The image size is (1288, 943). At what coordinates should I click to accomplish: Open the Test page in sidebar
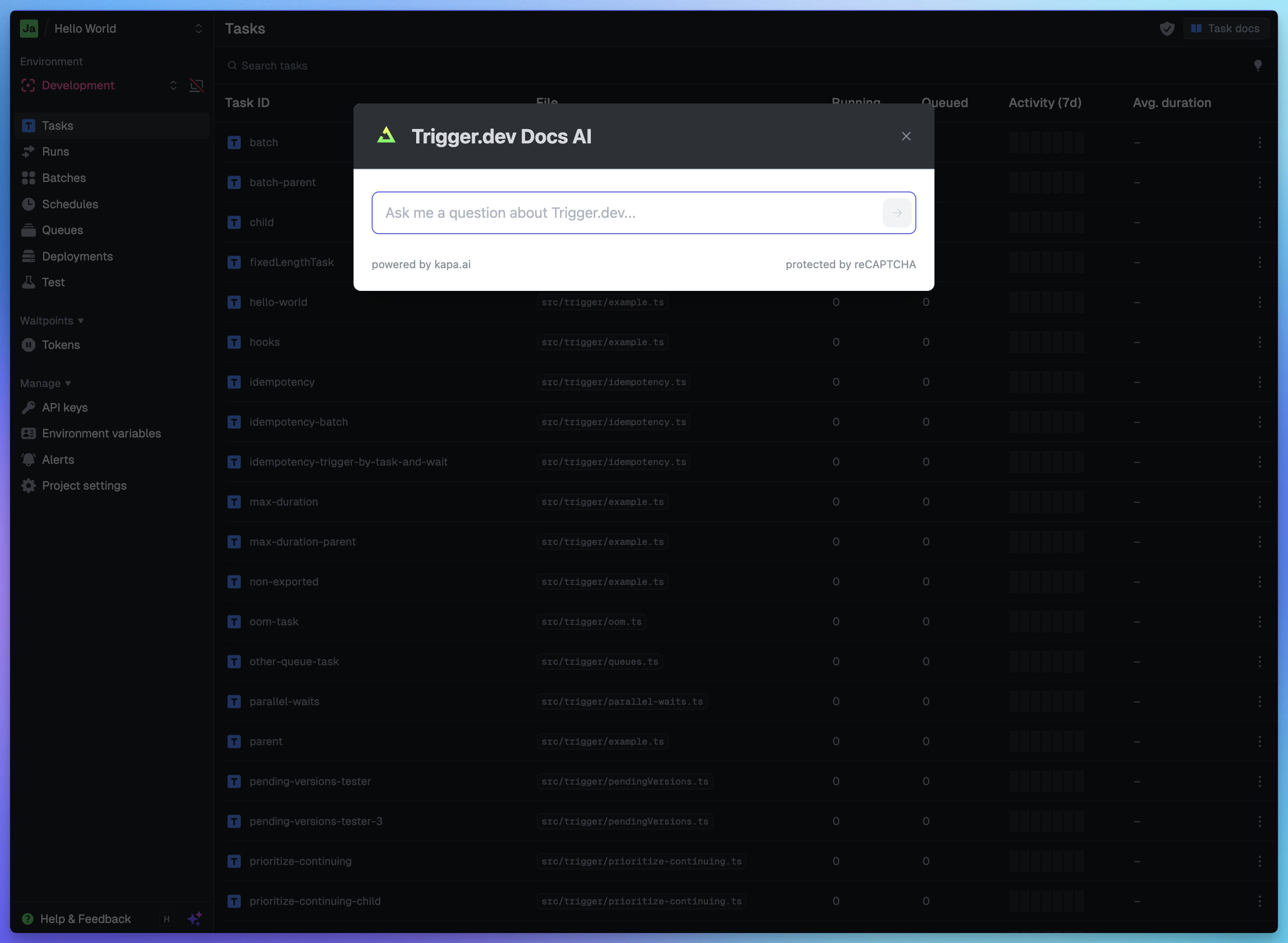(113, 283)
